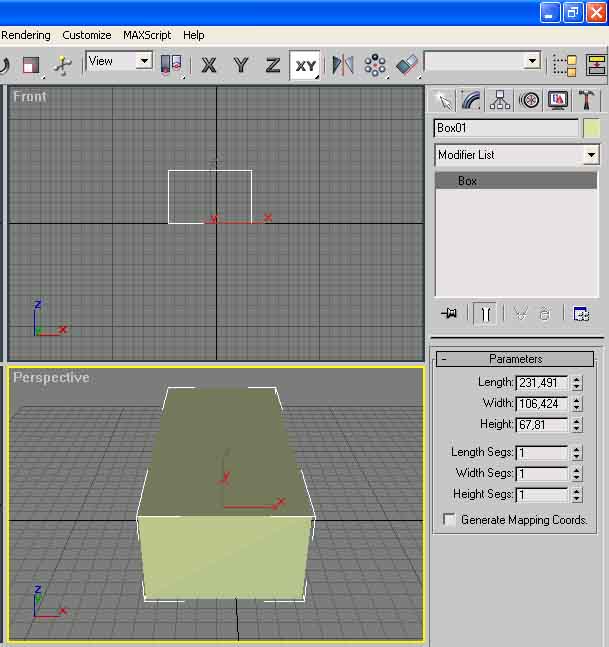This screenshot has width=609, height=647.
Task: Open the Display panel tab
Action: pos(558,100)
